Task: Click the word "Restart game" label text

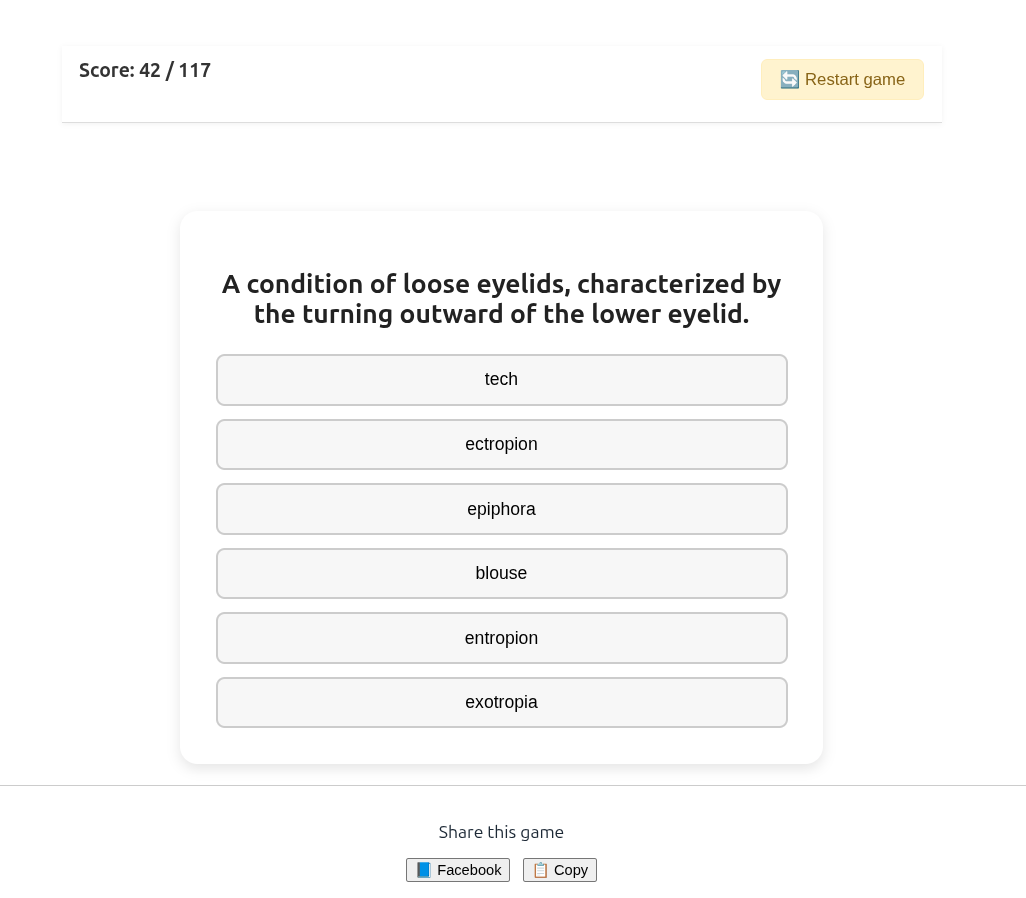Action: point(855,80)
